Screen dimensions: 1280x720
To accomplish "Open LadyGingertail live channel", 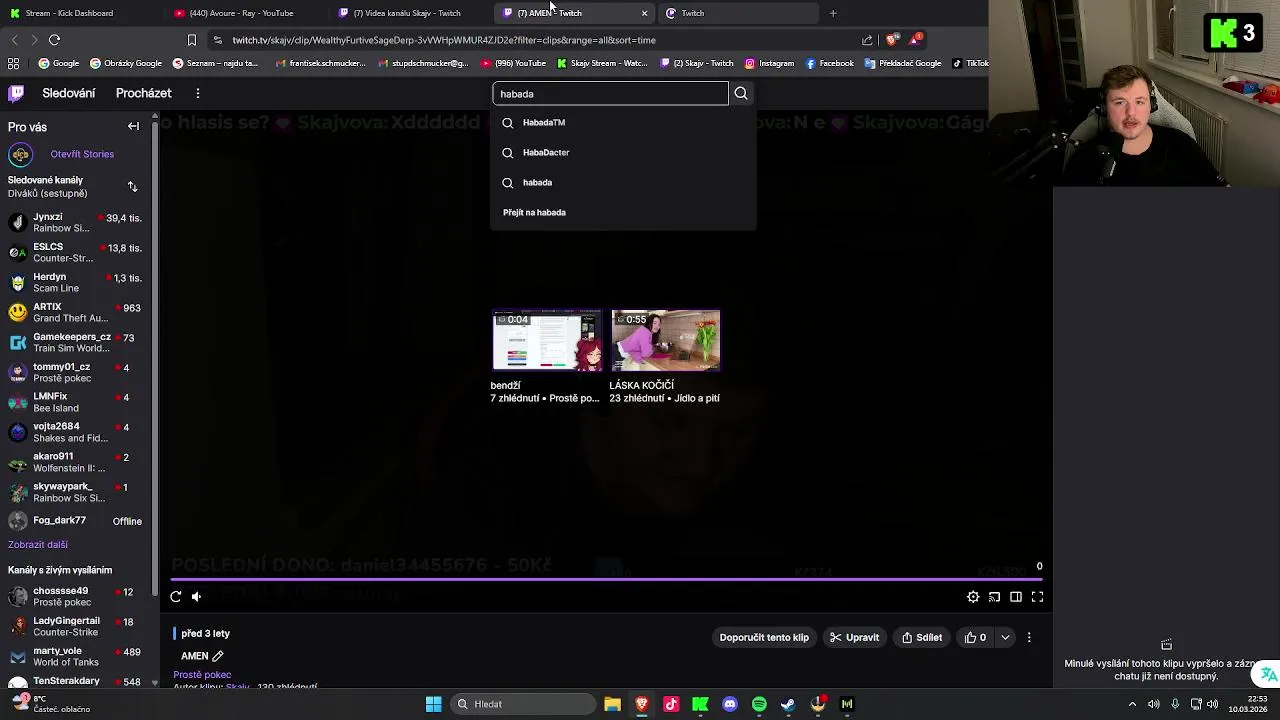I will tap(75, 626).
